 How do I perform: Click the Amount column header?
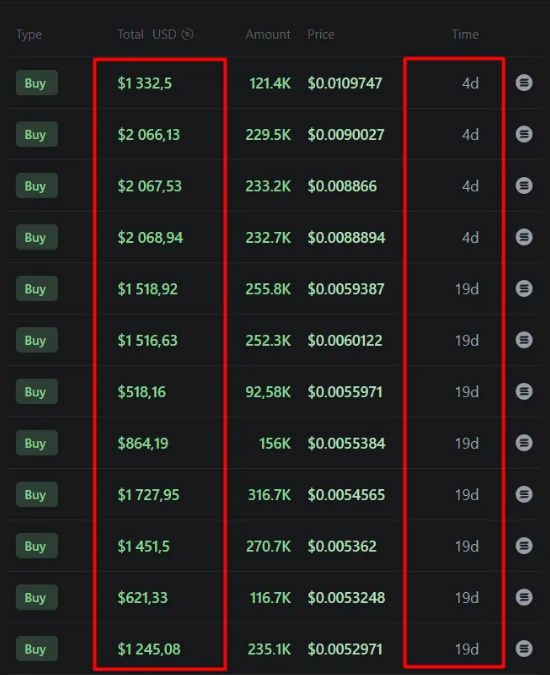coord(268,34)
